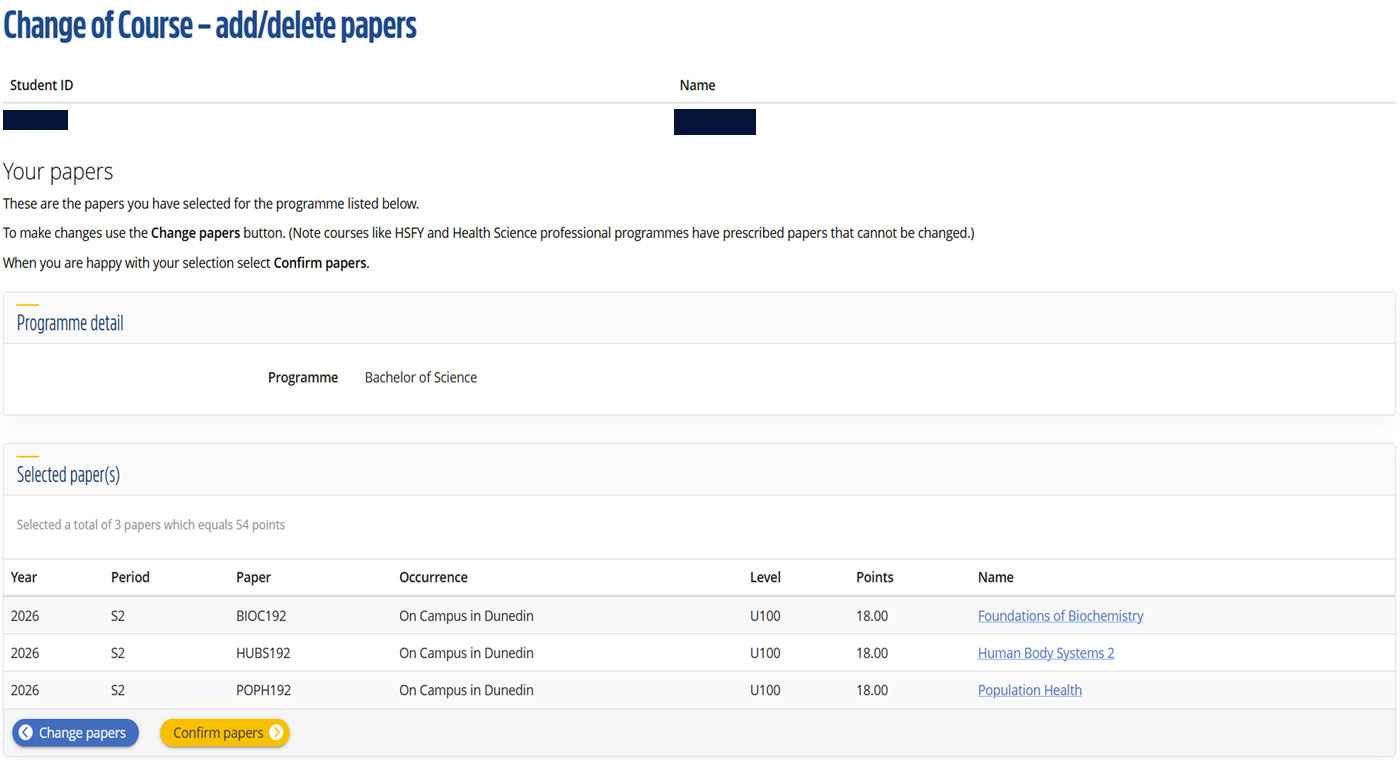The width and height of the screenshot is (1400, 760).
Task: Click the total of 3 papers summary text
Action: [x=151, y=525]
